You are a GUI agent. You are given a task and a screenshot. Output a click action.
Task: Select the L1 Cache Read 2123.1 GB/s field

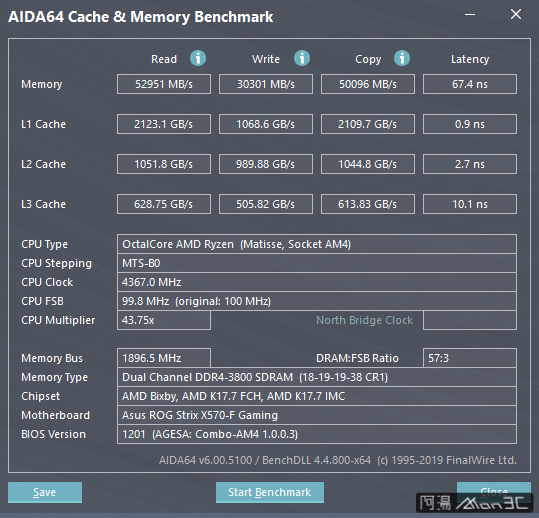tap(164, 124)
